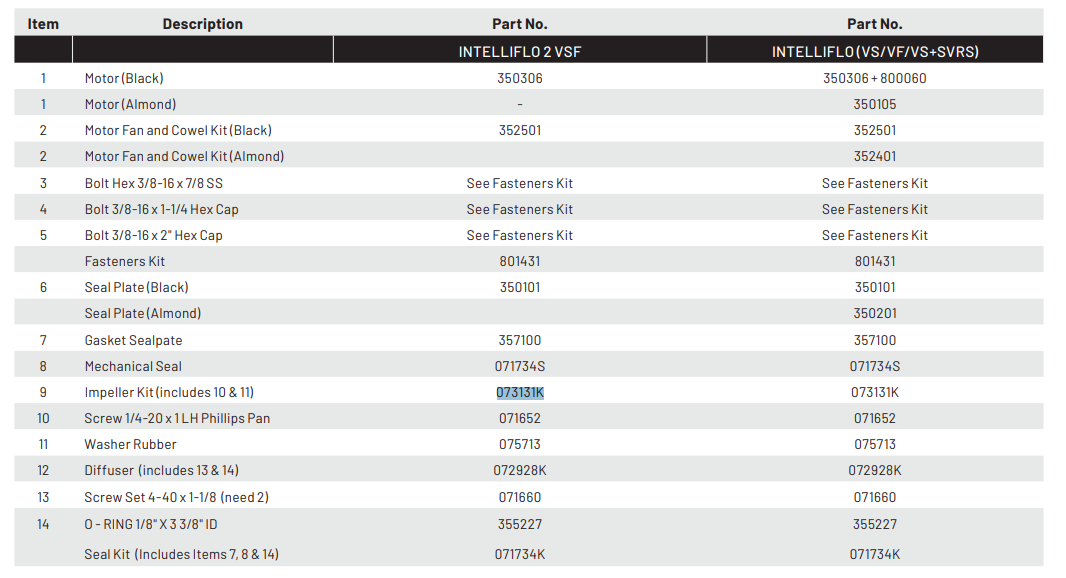Click the Item column header
The width and height of the screenshot is (1066, 578).
(x=43, y=24)
